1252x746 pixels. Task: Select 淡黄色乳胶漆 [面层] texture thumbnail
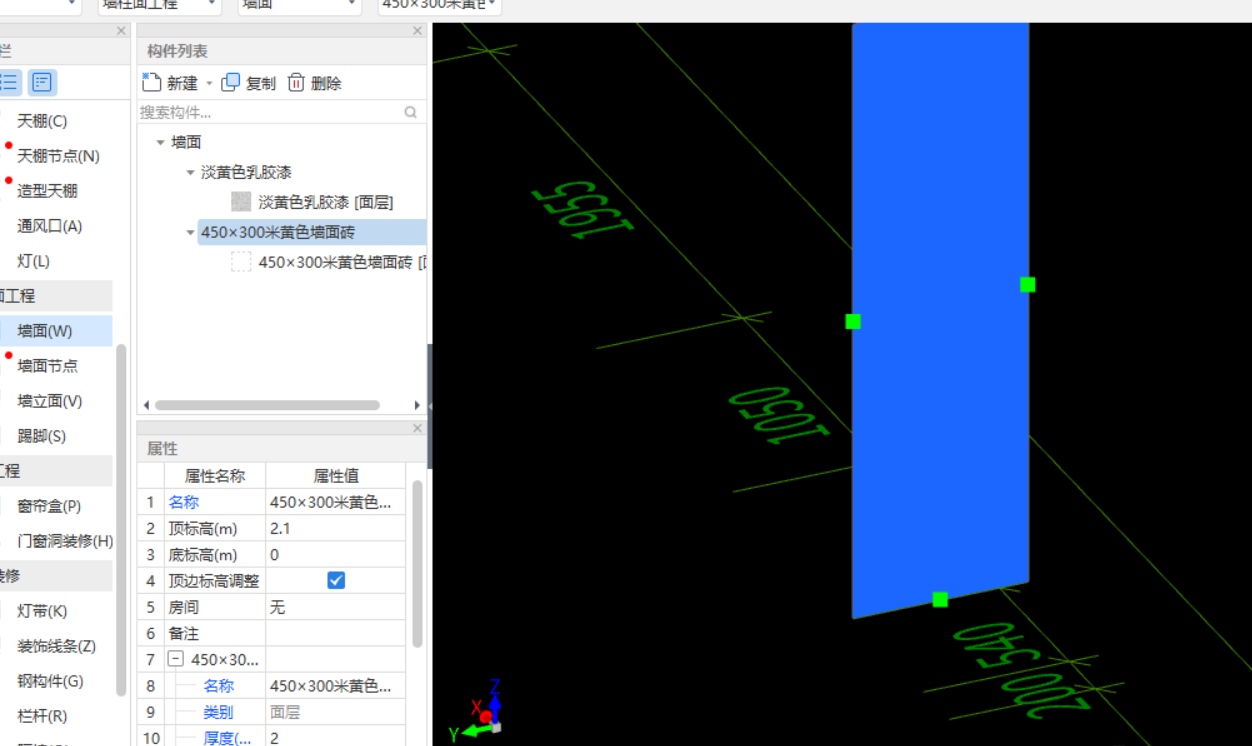pos(241,202)
